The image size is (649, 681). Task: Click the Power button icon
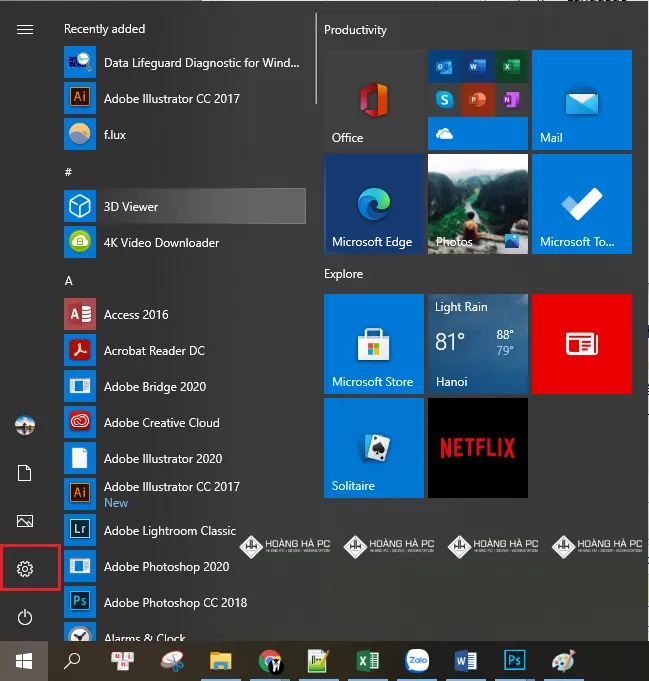coord(25,618)
